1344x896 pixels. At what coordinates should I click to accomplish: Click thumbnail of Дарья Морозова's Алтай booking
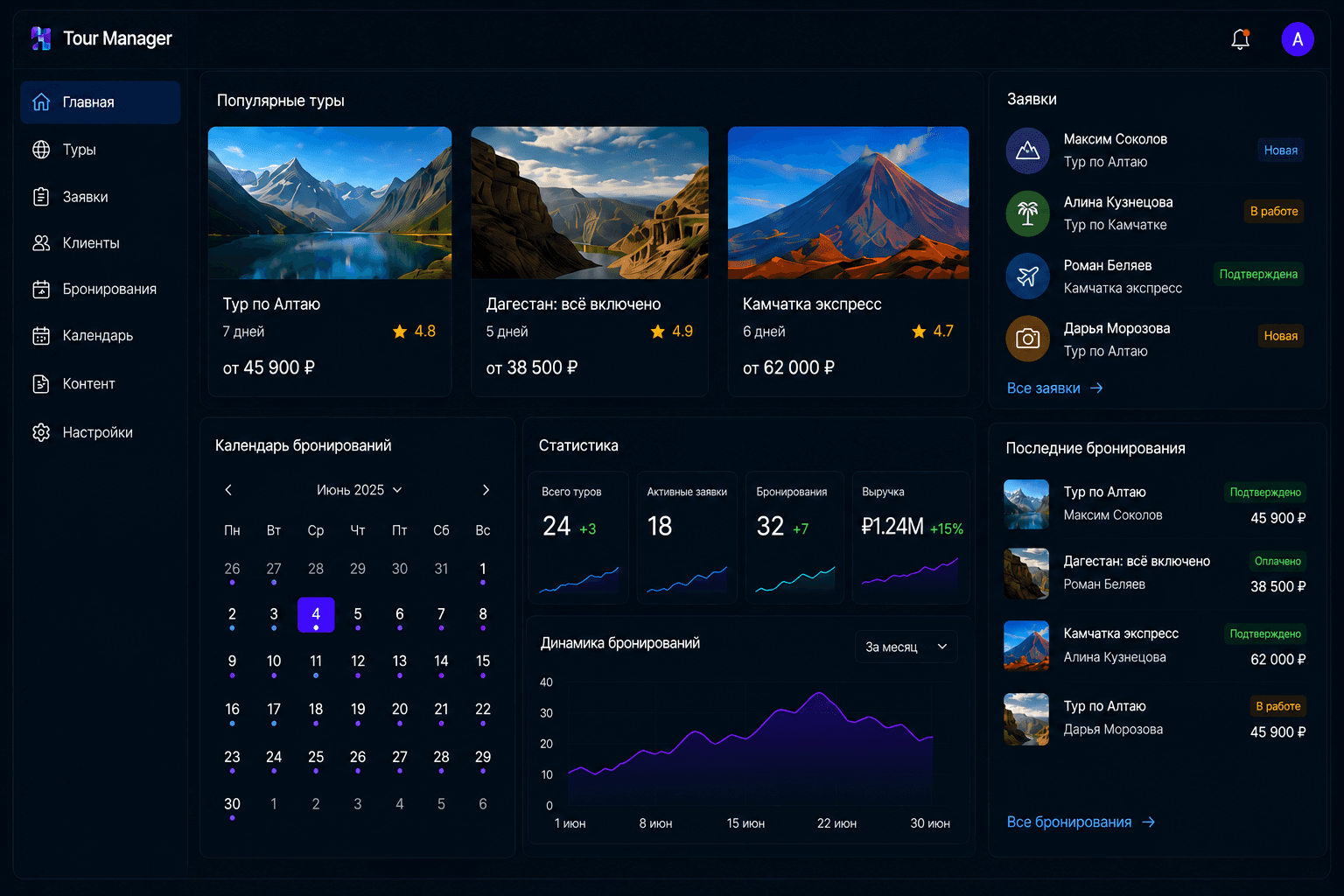pos(1026,719)
